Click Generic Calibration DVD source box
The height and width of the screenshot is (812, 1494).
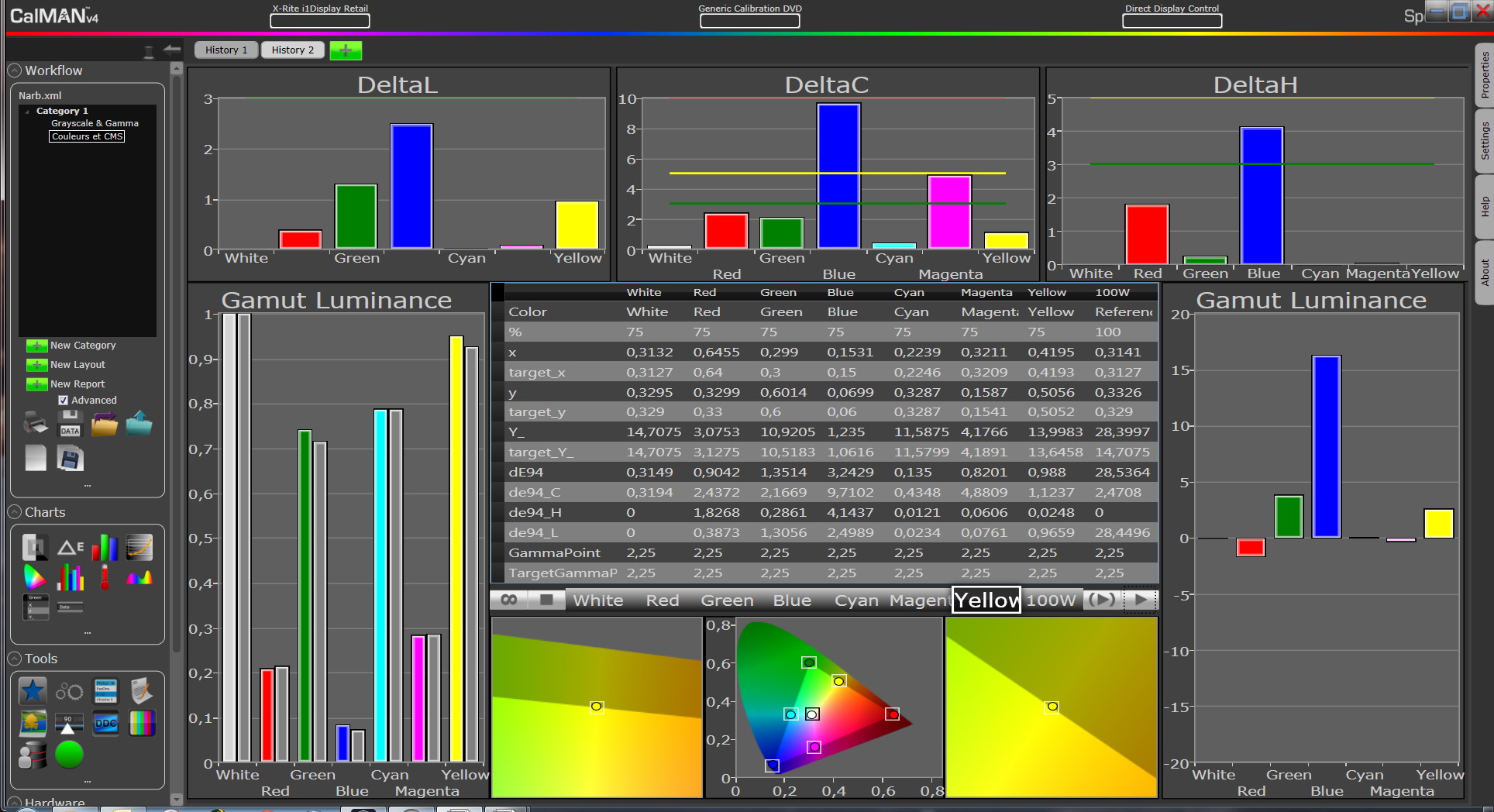[x=750, y=20]
